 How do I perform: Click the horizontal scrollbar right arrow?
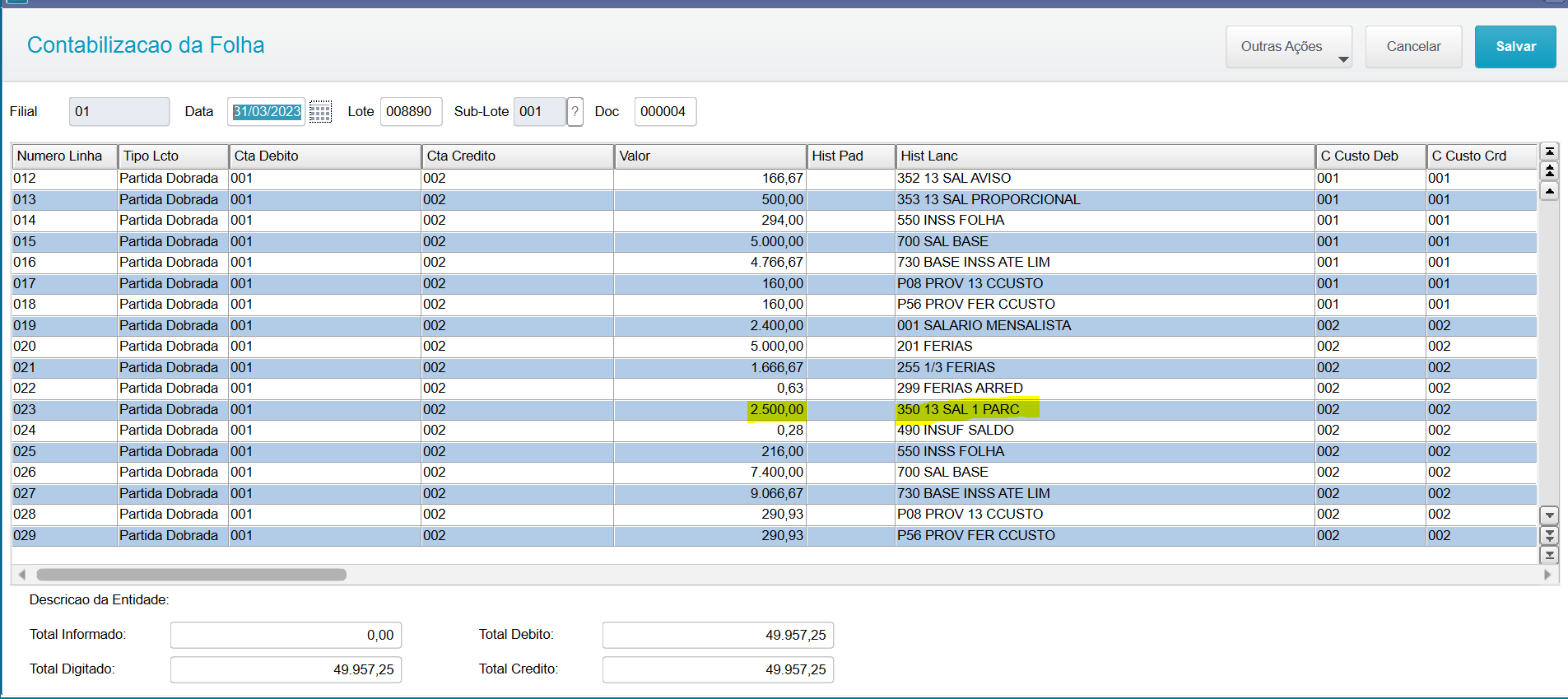[x=1547, y=575]
